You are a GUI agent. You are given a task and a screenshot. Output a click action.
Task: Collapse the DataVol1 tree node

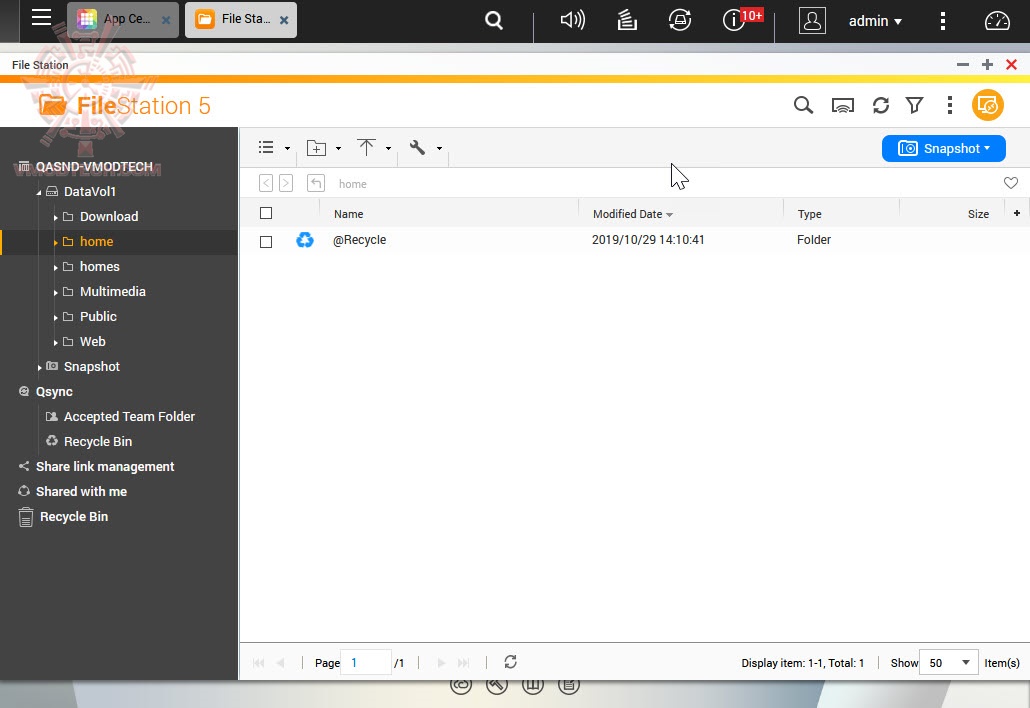[39, 192]
